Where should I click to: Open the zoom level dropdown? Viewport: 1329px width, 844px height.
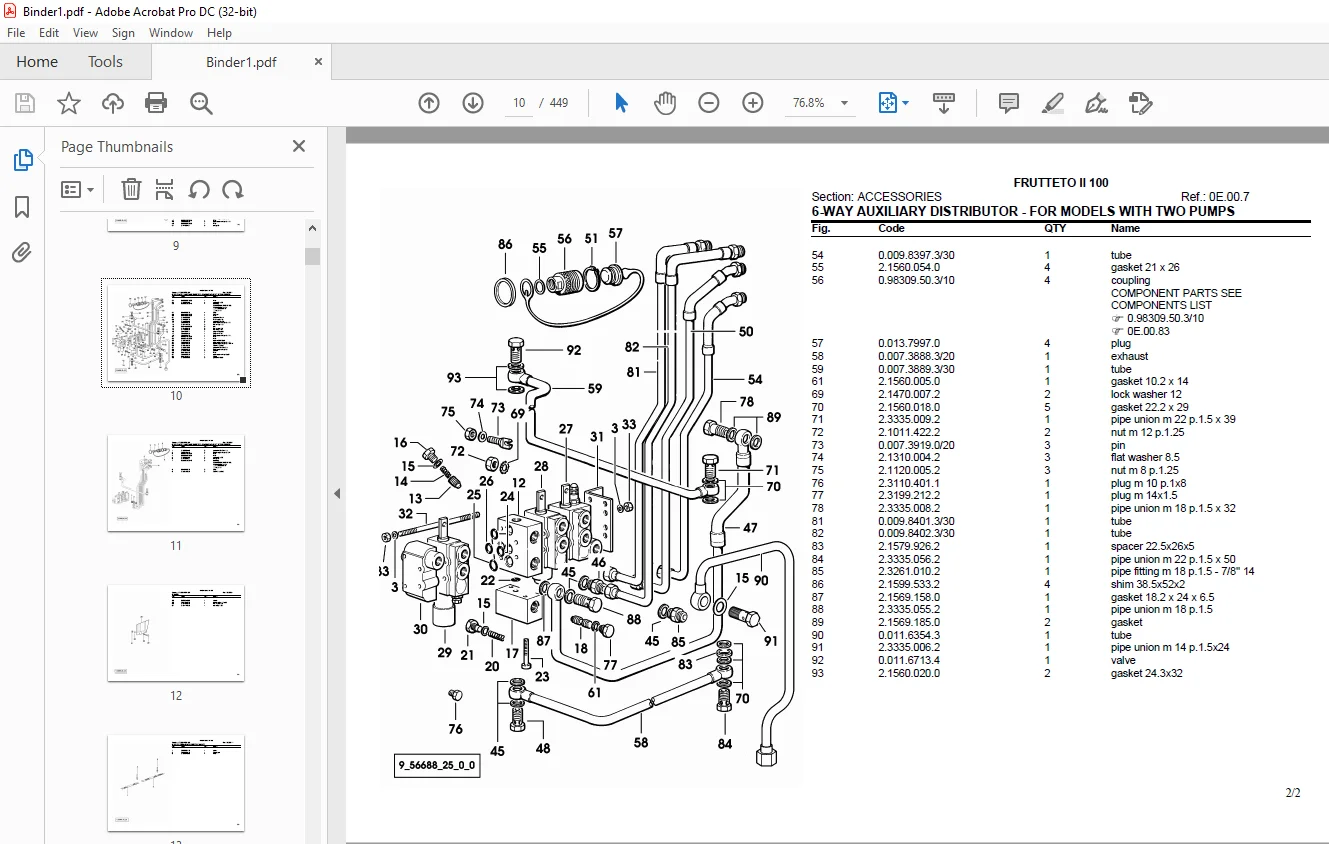(845, 103)
